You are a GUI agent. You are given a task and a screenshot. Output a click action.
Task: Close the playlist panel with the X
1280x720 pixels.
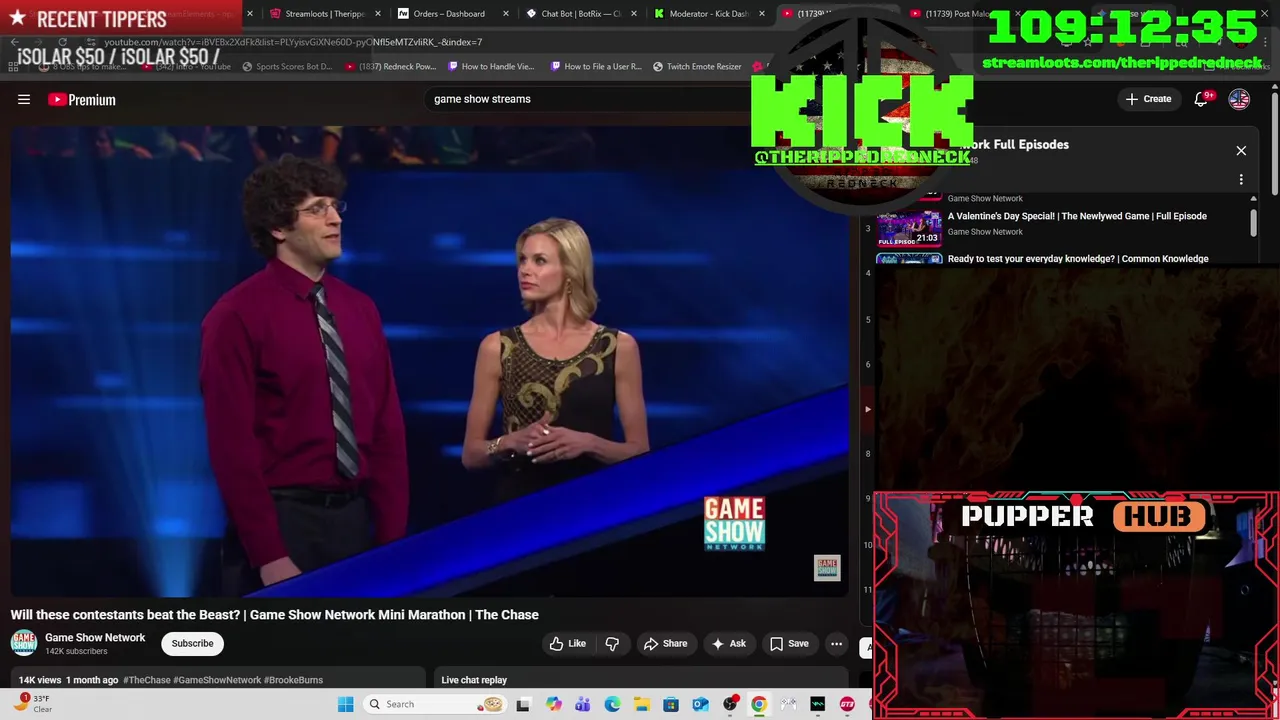click(x=1241, y=151)
